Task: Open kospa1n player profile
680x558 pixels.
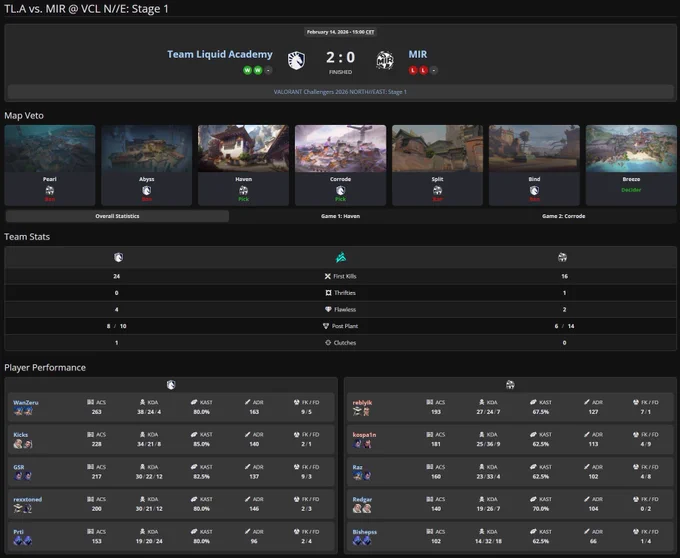Action: coord(364,434)
